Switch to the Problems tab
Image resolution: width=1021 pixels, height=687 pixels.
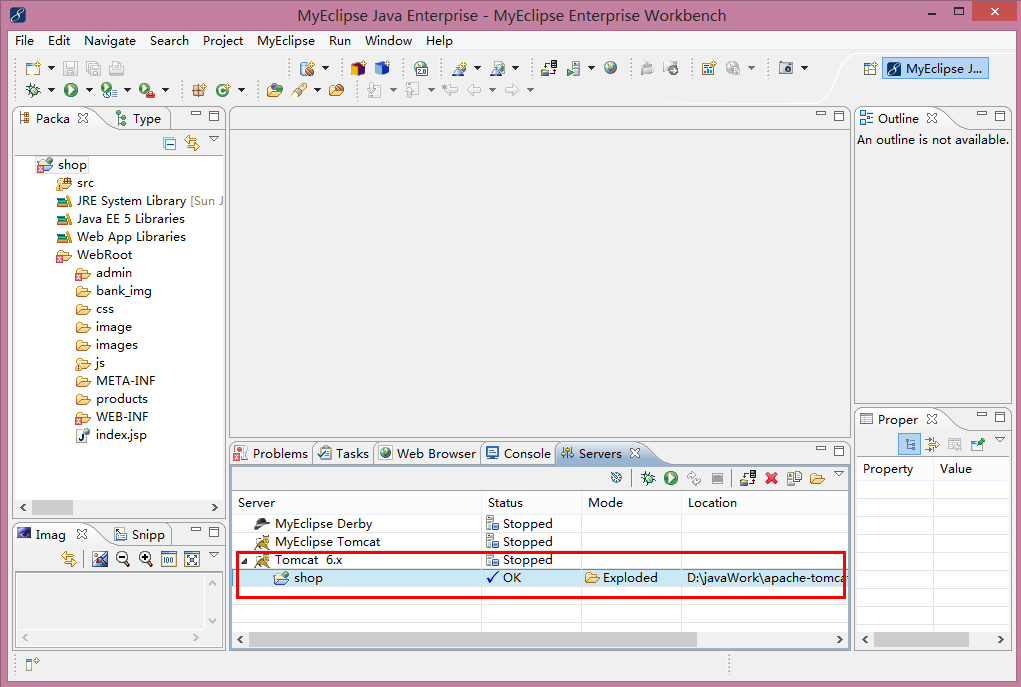point(271,453)
